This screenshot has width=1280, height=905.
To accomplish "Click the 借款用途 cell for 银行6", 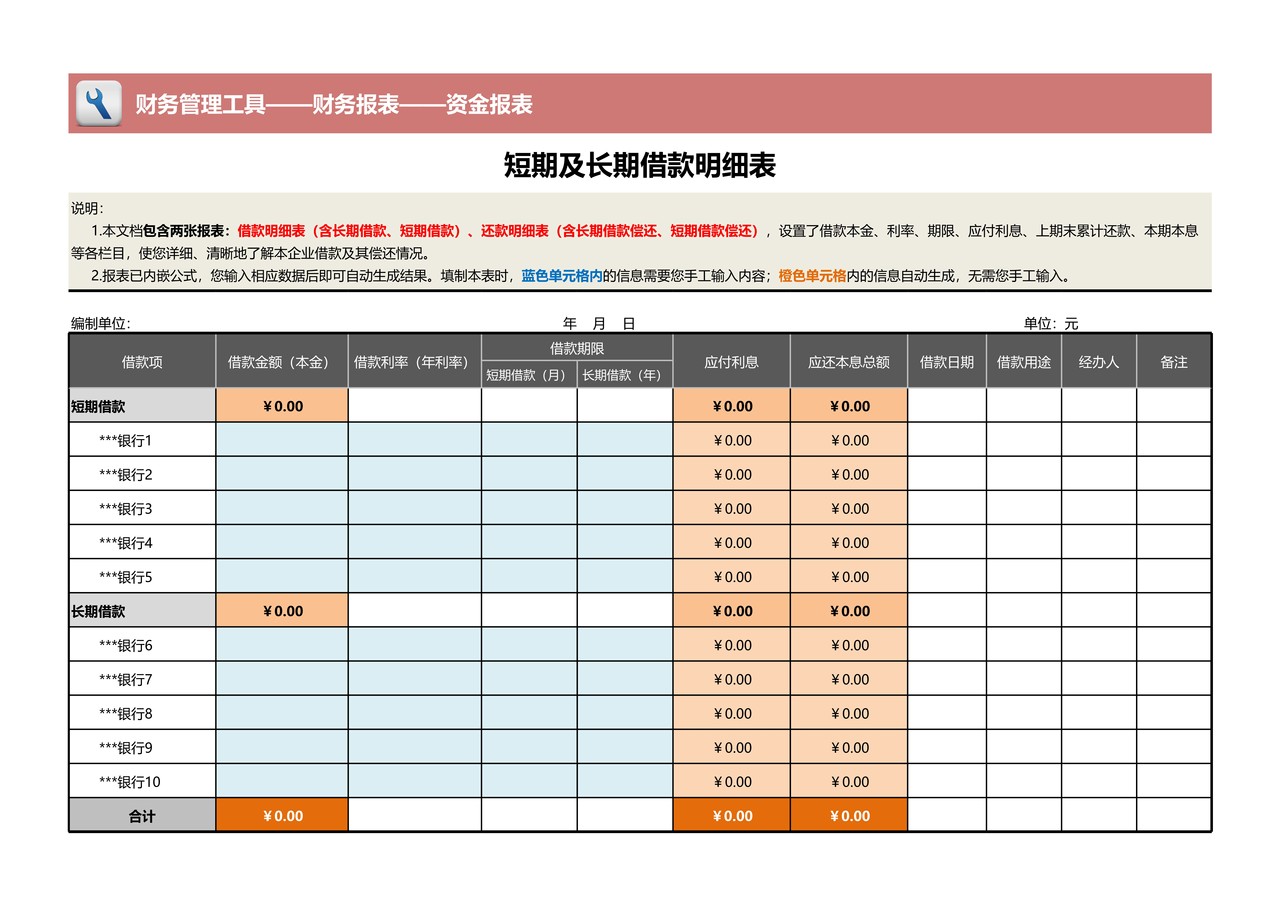I will (1022, 645).
